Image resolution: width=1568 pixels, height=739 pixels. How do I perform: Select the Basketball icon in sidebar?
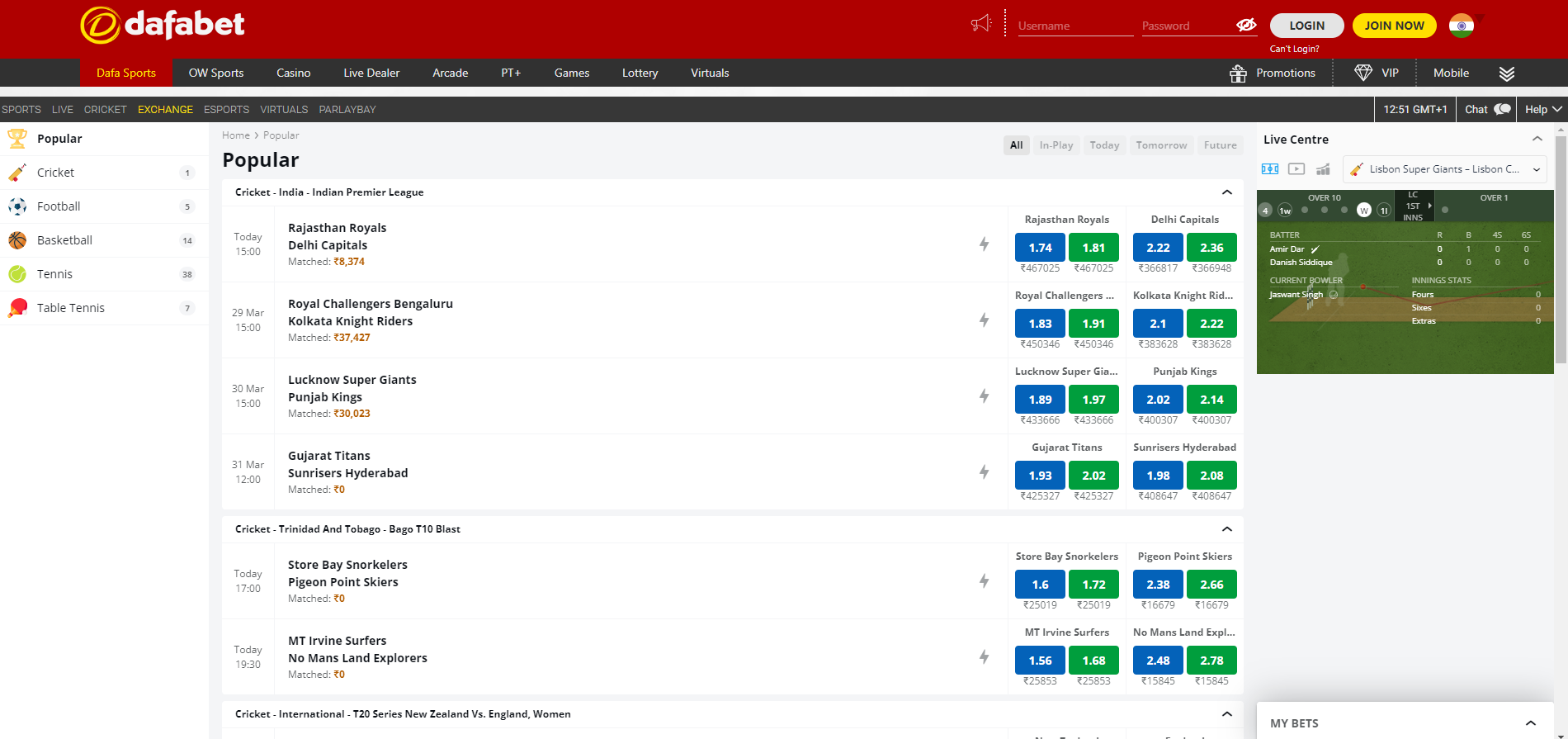click(17, 240)
